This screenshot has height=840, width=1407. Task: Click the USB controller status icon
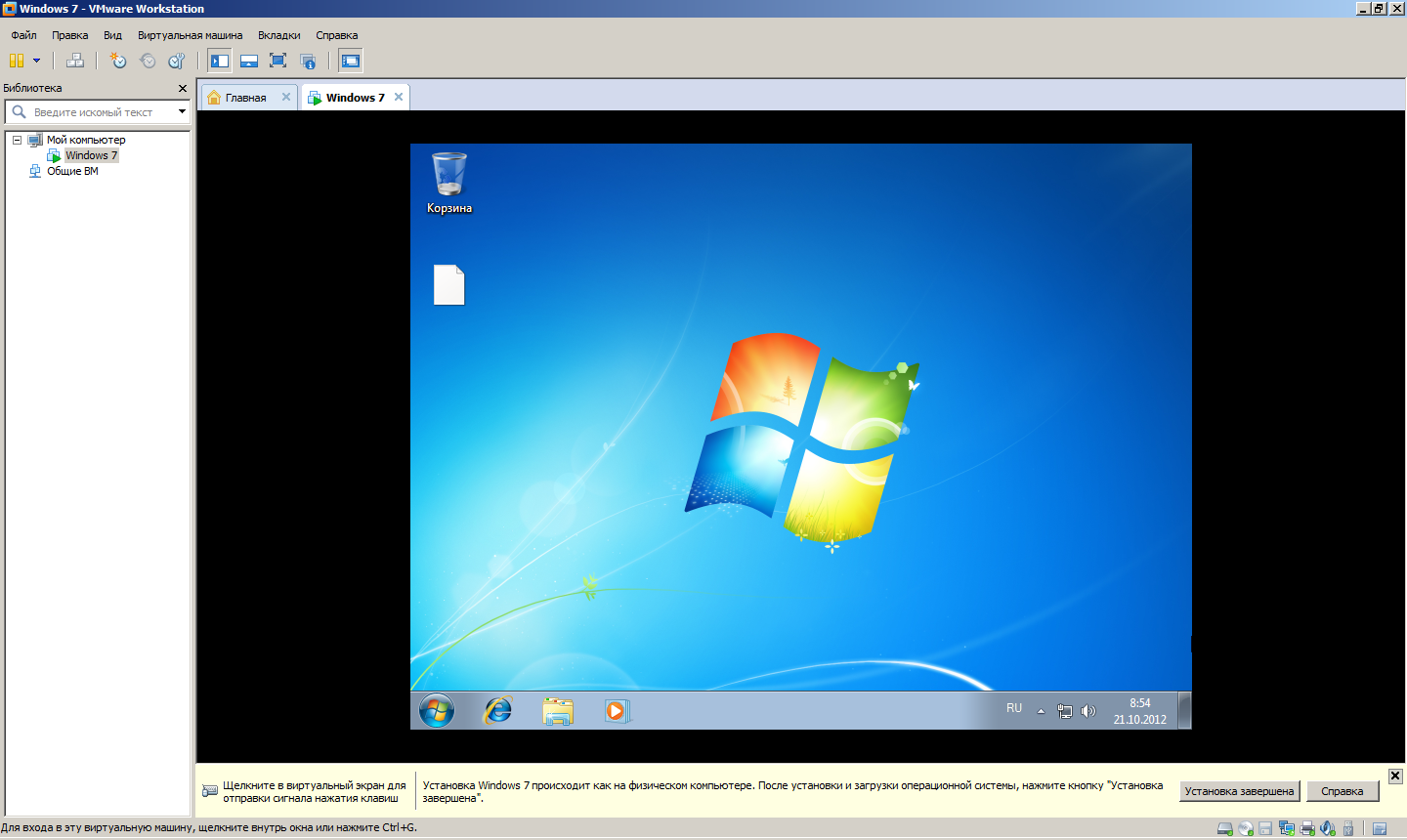click(x=1348, y=828)
